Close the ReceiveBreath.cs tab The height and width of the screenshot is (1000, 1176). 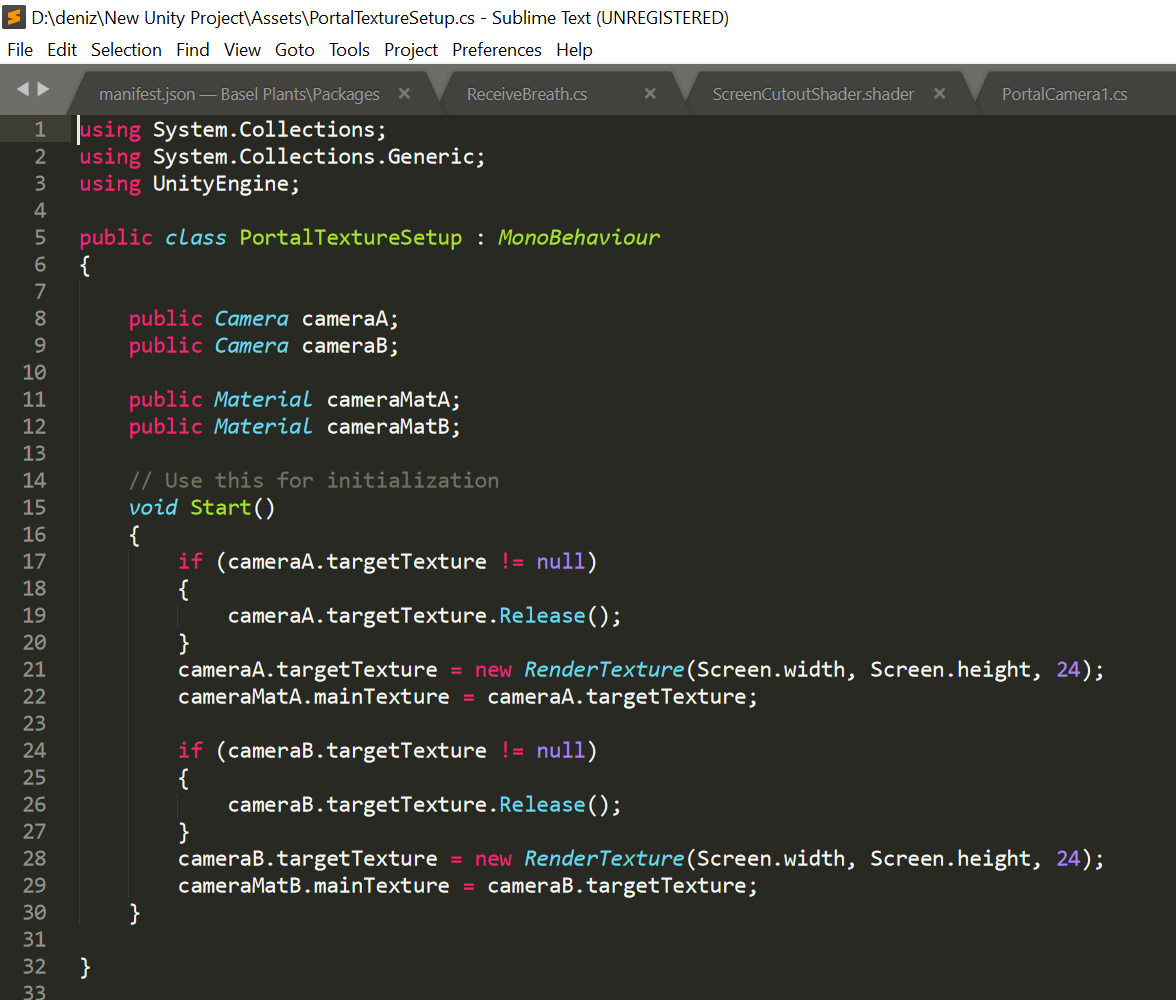650,94
